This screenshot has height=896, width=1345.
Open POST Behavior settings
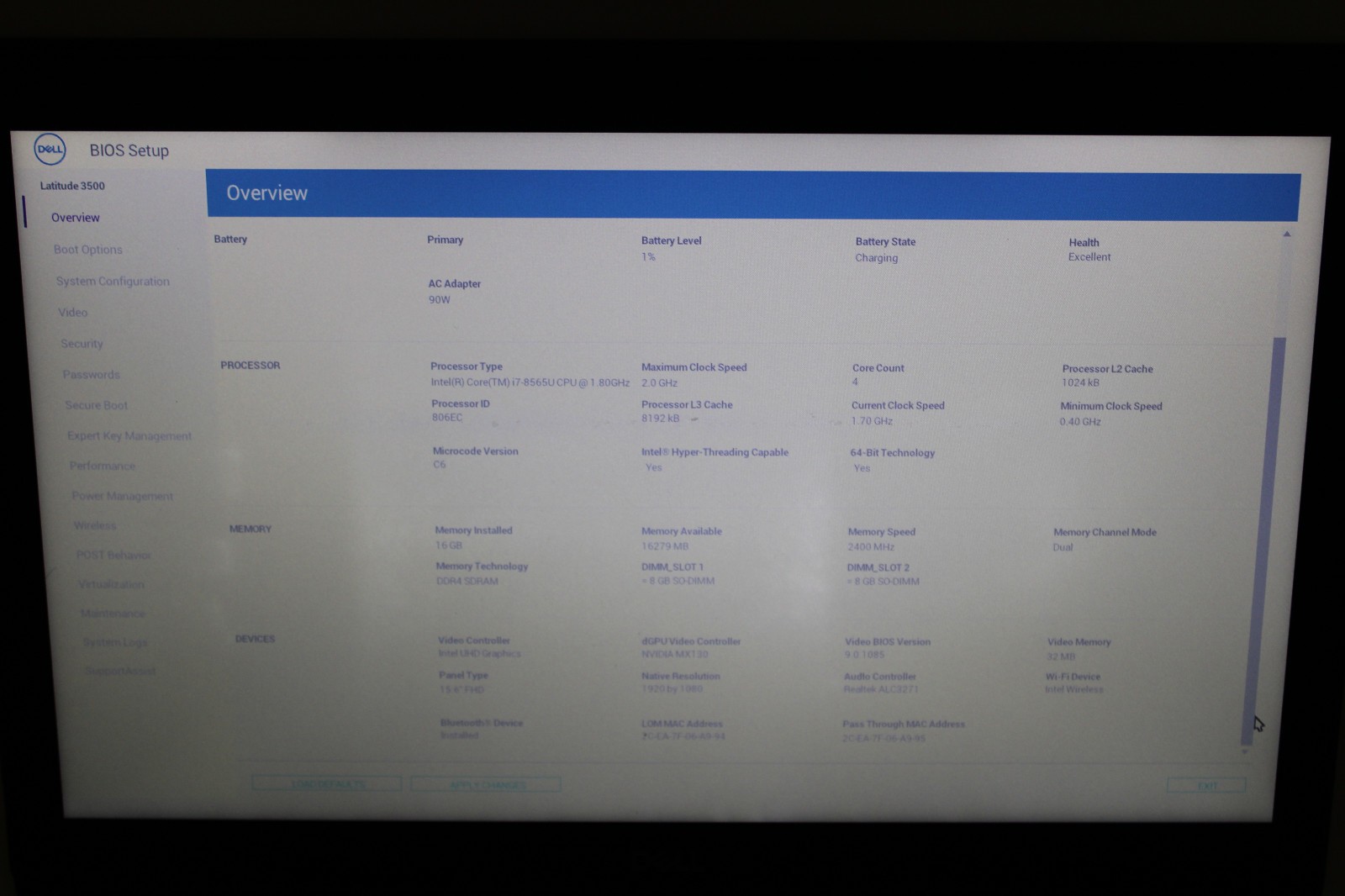pyautogui.click(x=113, y=555)
